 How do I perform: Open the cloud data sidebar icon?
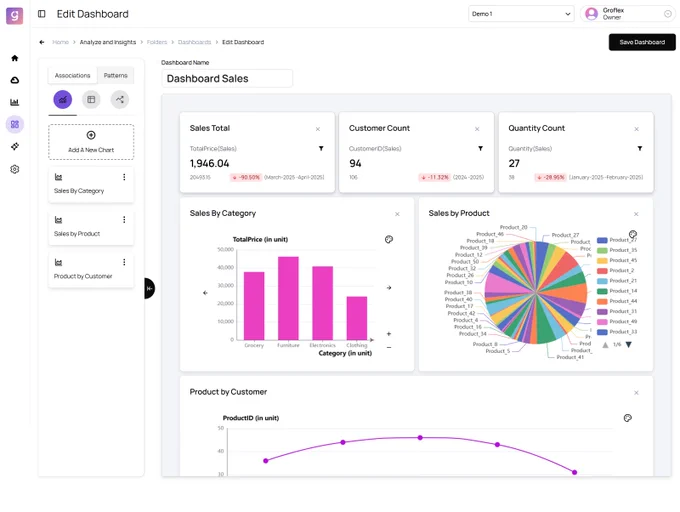point(15,80)
